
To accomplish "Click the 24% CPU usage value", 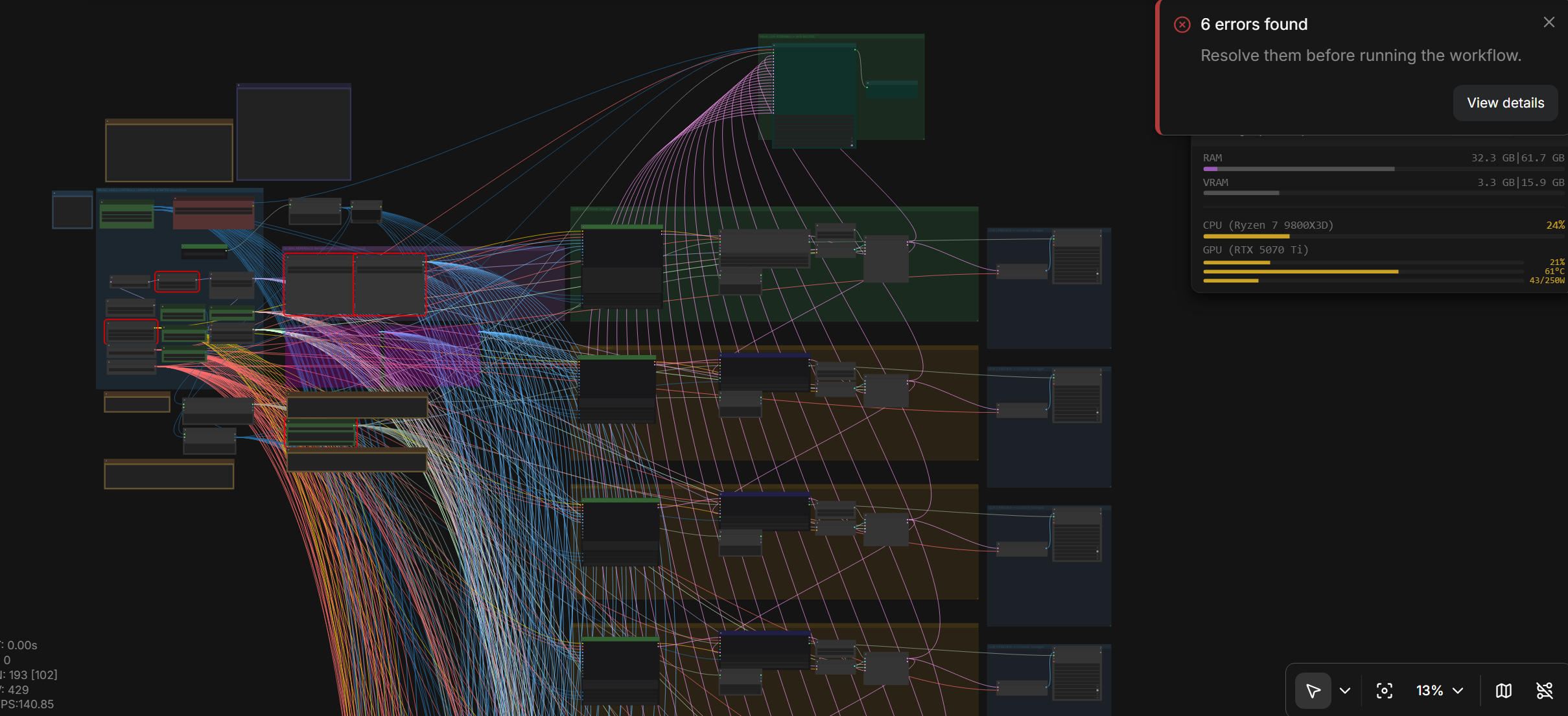I will pyautogui.click(x=1555, y=225).
